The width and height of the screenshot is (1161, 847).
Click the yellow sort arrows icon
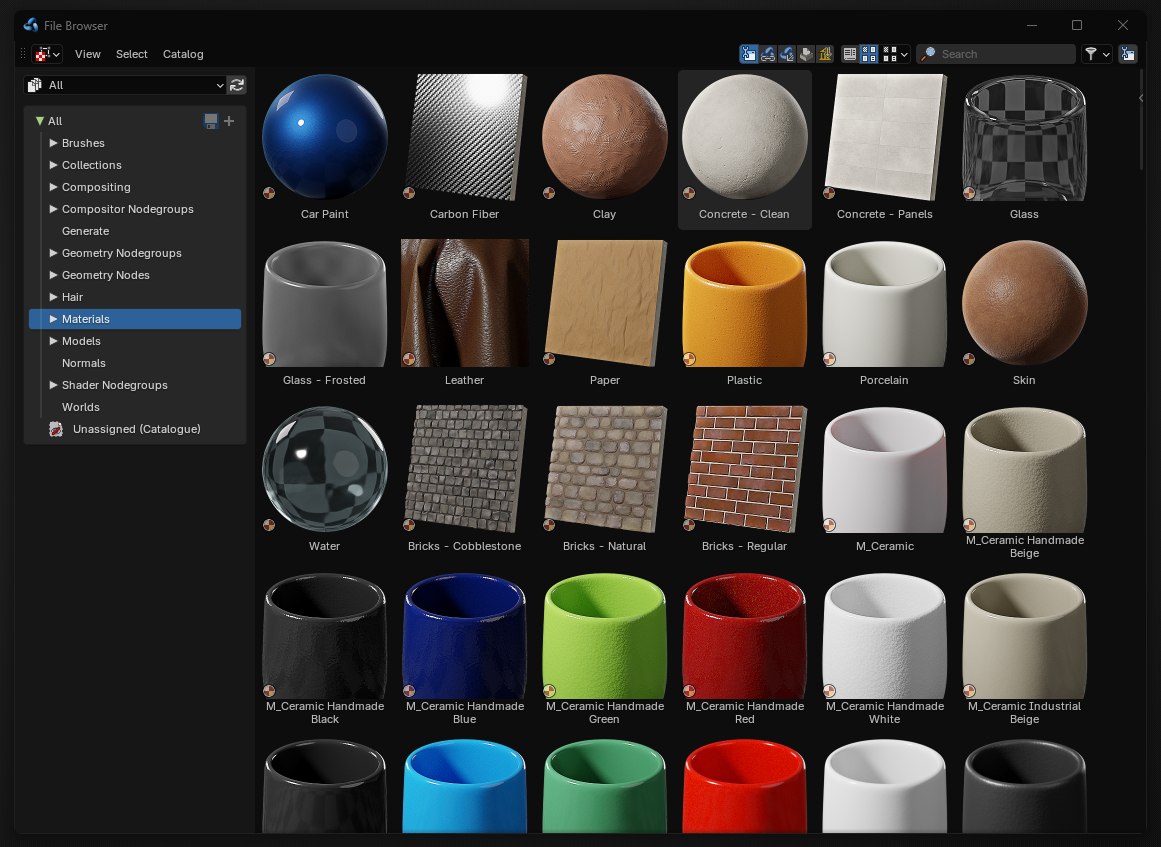click(x=826, y=54)
